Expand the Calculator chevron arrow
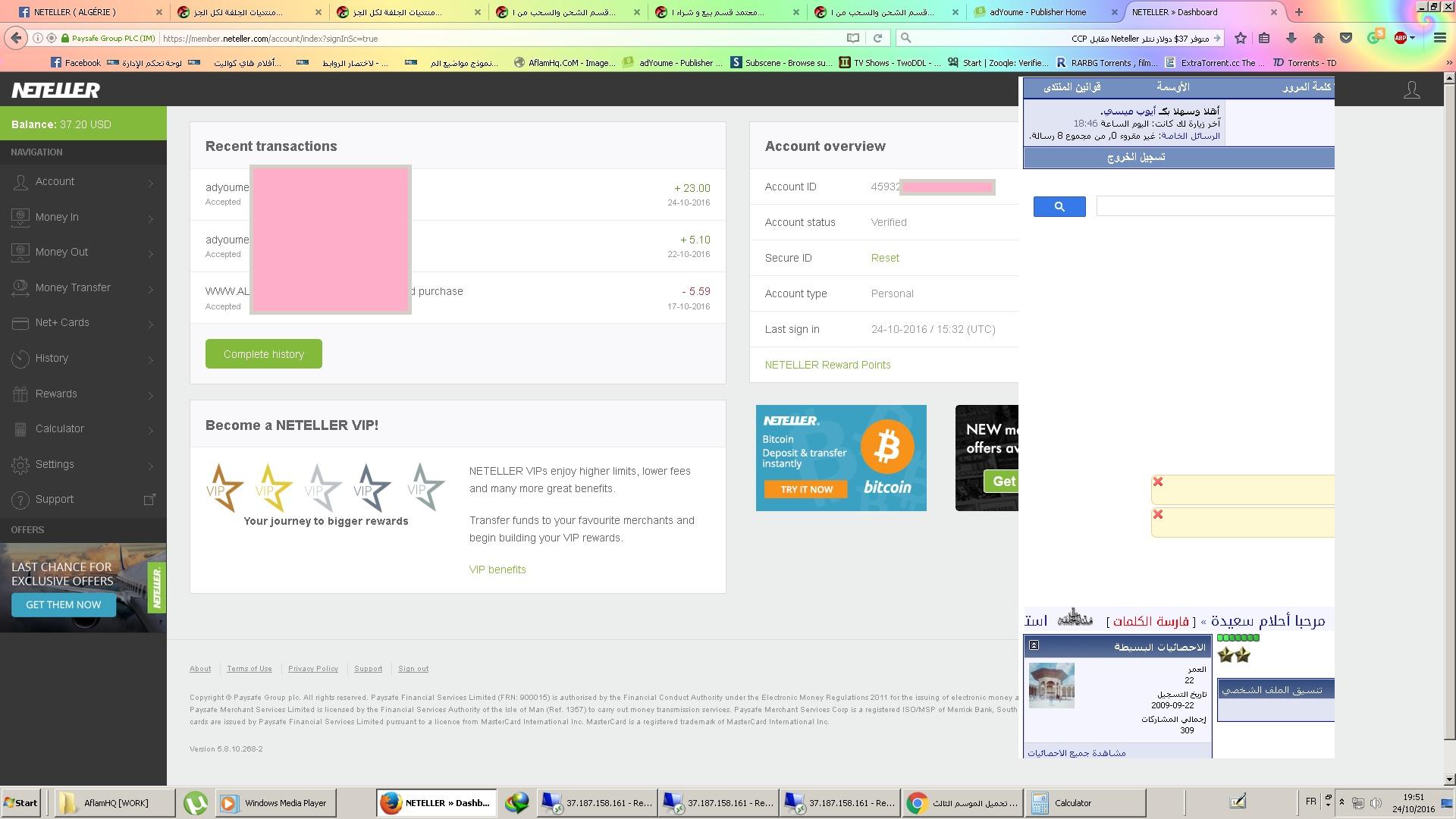Viewport: 1456px width, 819px height. coord(151,430)
